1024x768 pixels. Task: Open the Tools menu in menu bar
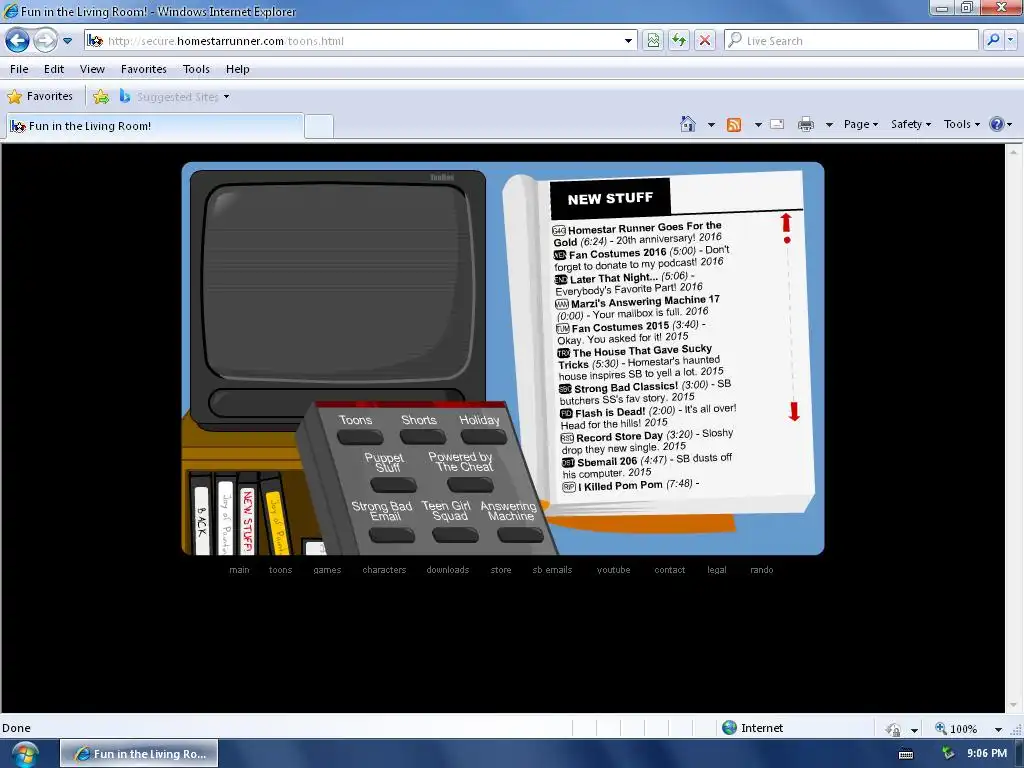[196, 69]
